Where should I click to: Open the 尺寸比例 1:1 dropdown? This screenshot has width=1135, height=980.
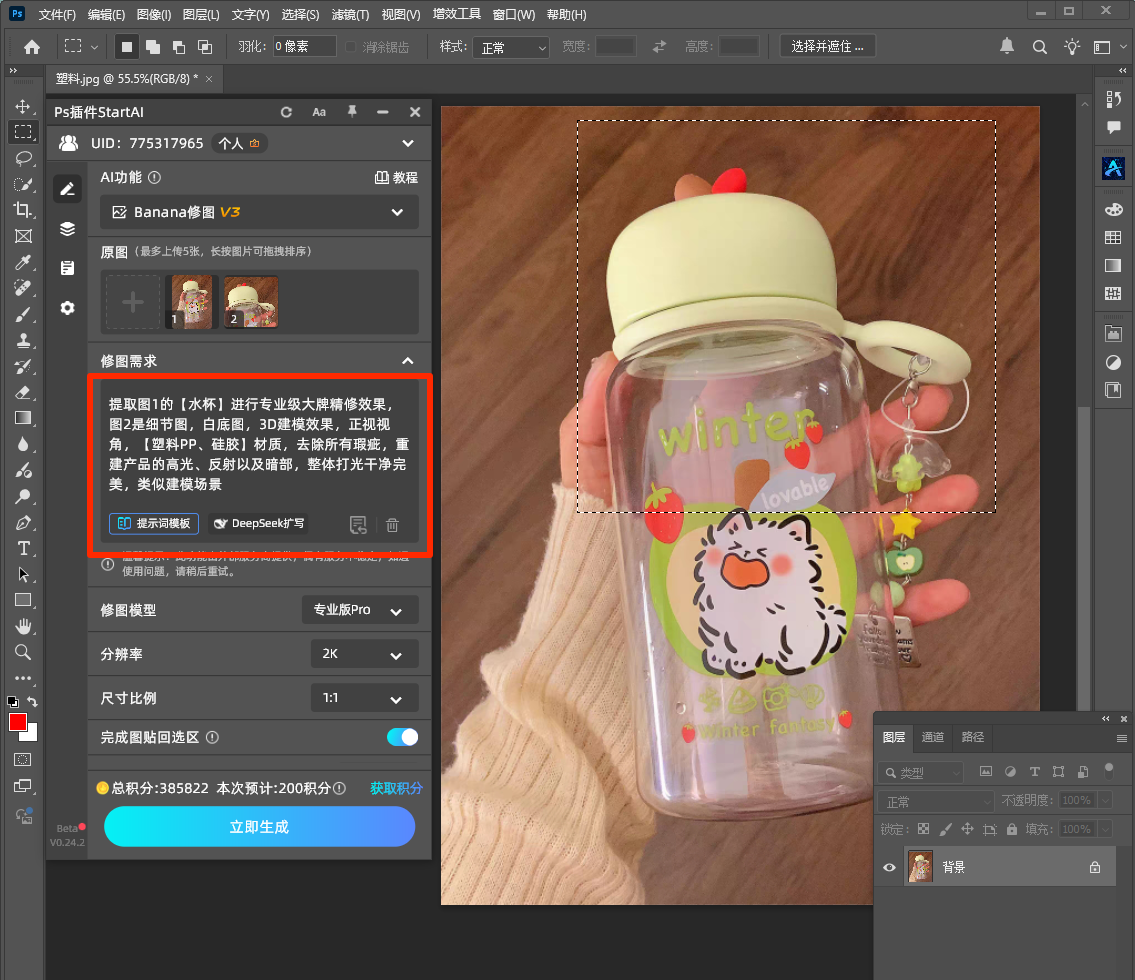tap(365, 698)
